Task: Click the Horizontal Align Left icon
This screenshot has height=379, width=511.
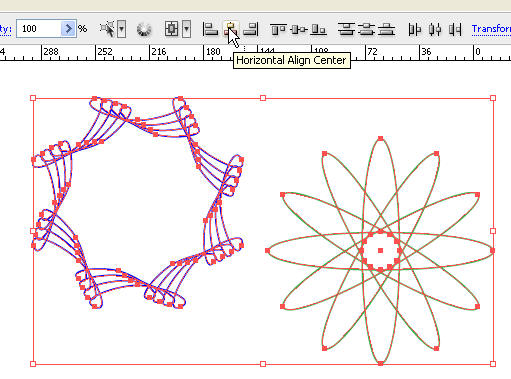Action: click(x=210, y=29)
